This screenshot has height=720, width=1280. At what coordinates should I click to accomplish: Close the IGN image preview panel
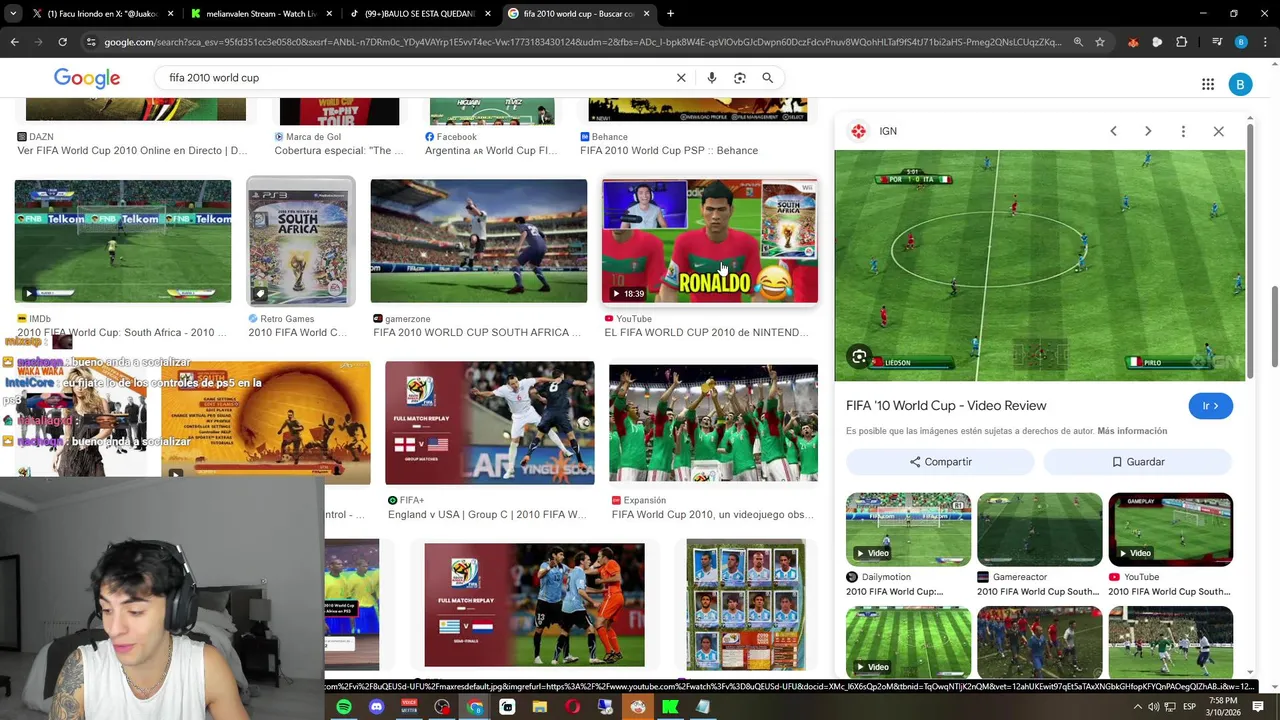1218,131
